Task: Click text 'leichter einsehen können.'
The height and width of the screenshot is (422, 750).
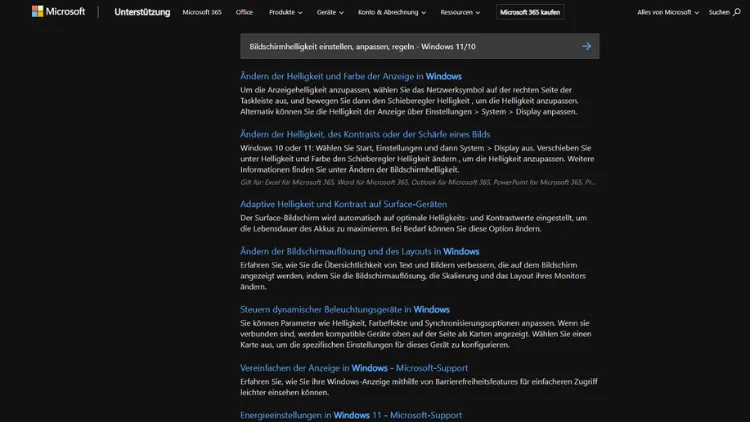Action: [x=284, y=392]
